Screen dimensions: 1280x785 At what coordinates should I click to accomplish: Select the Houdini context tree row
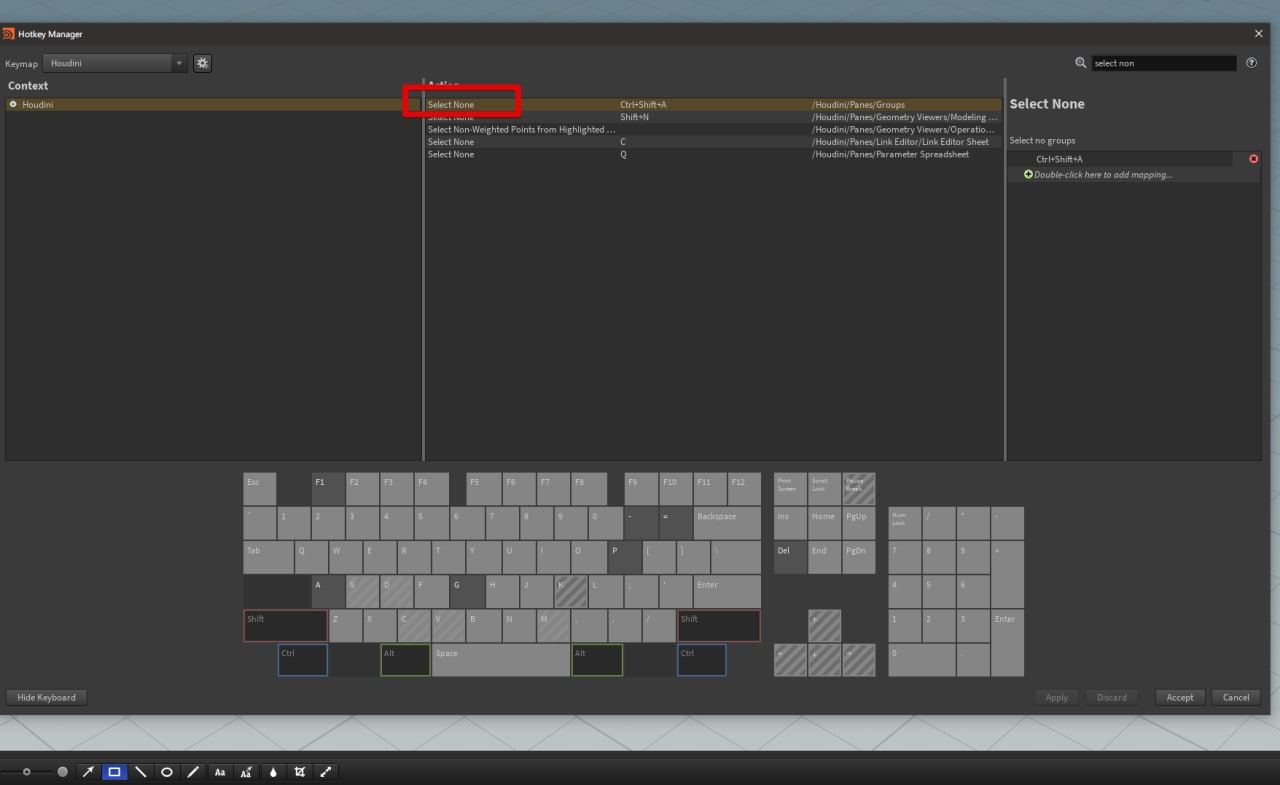213,104
